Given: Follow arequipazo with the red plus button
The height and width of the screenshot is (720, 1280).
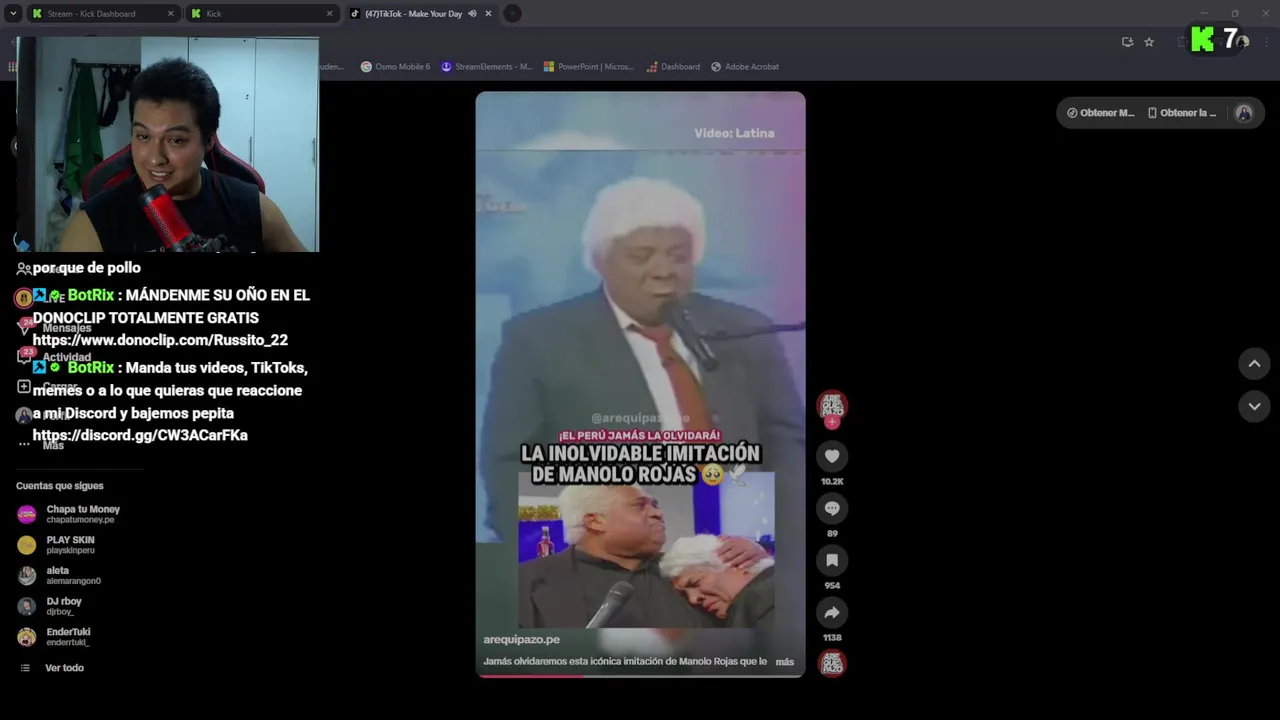Looking at the screenshot, I should [x=832, y=422].
